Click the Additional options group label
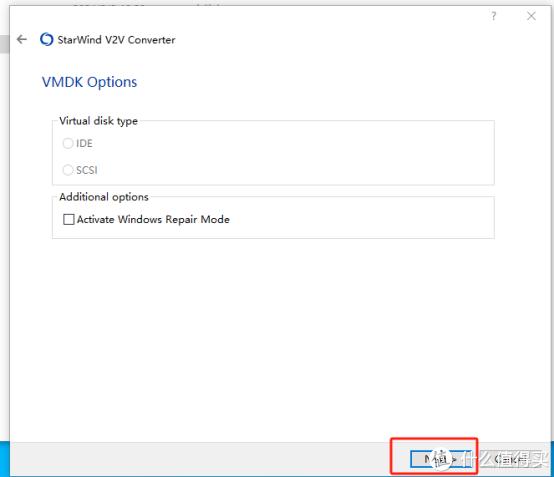 (104, 197)
